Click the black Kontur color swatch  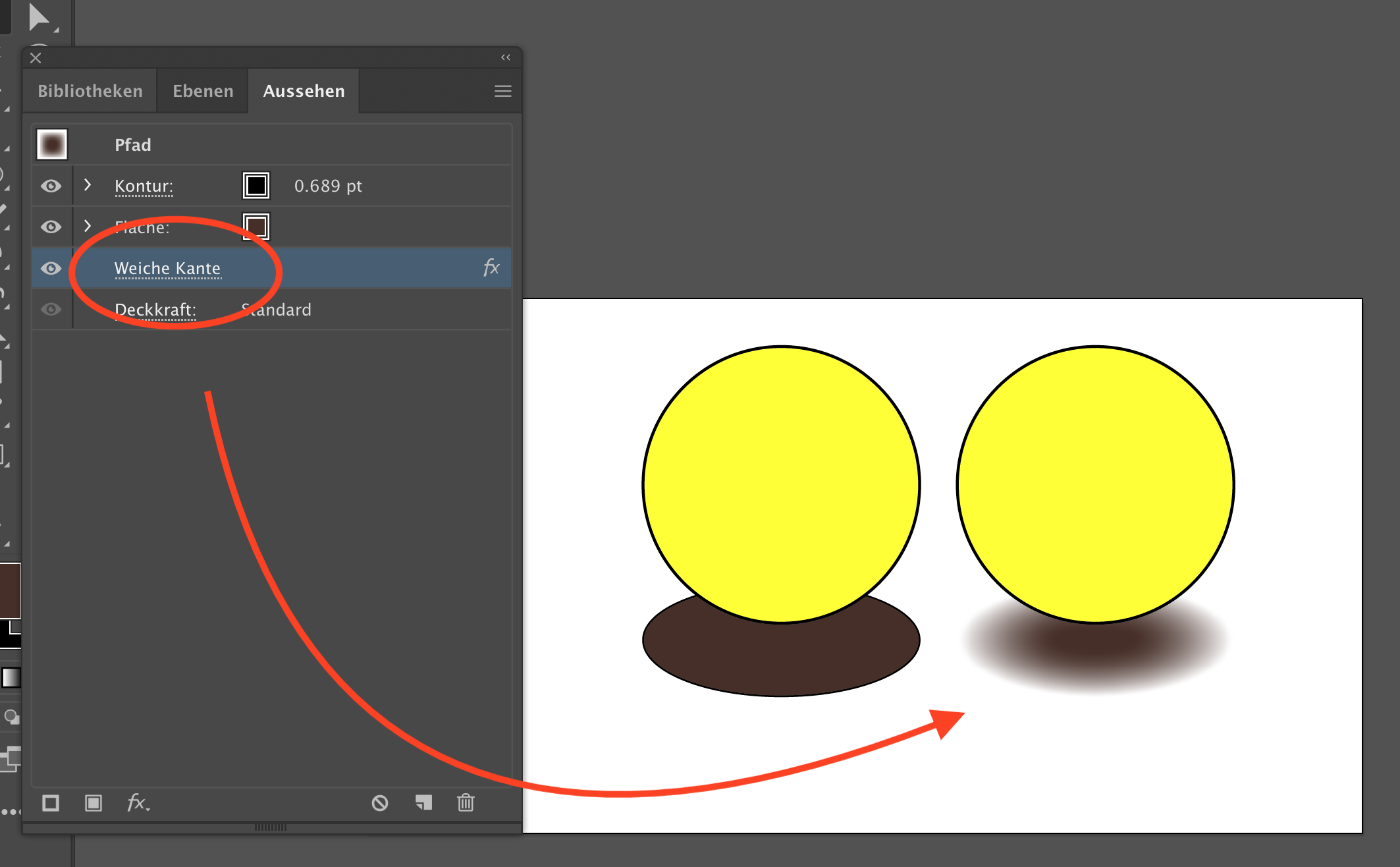256,186
